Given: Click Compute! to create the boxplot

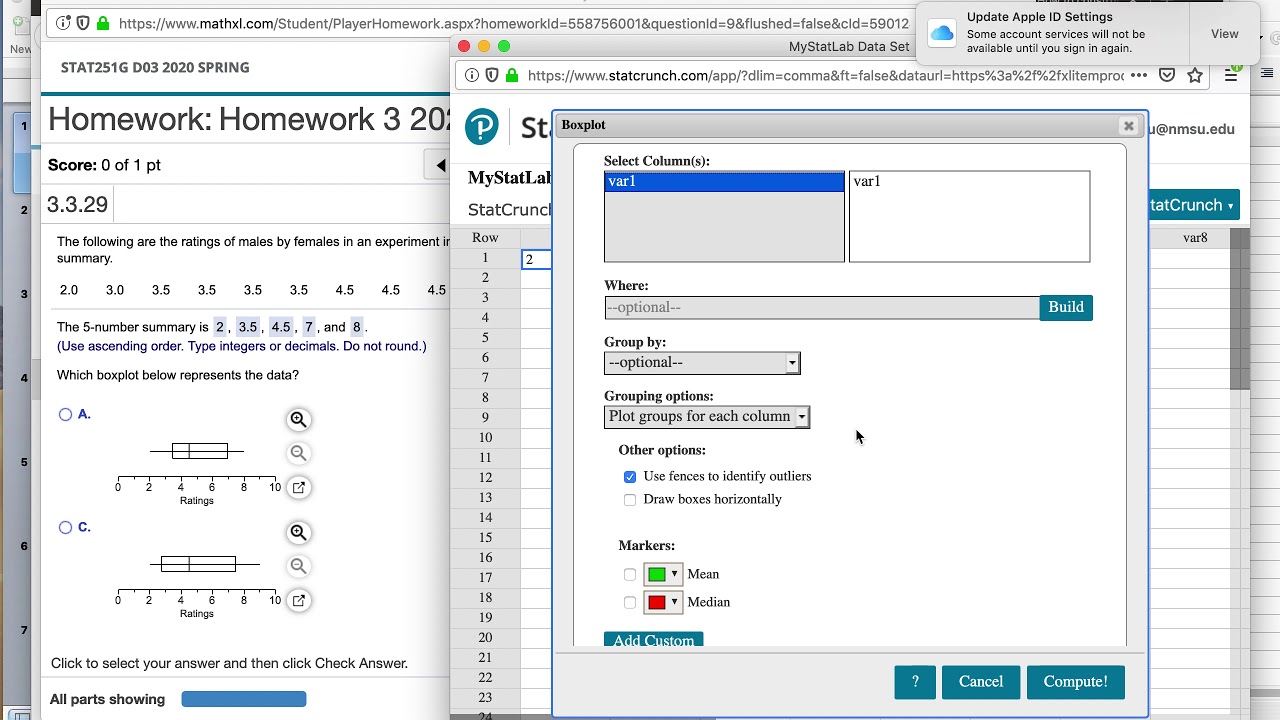Looking at the screenshot, I should 1076,682.
